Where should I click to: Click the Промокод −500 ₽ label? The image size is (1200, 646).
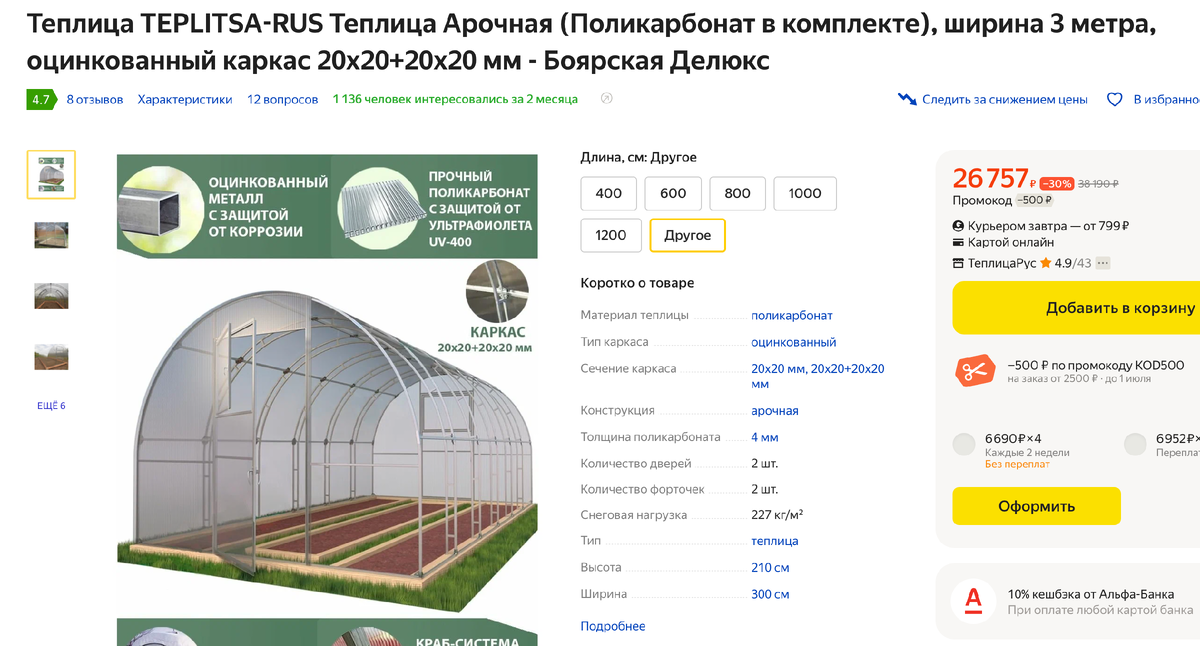click(x=1002, y=200)
